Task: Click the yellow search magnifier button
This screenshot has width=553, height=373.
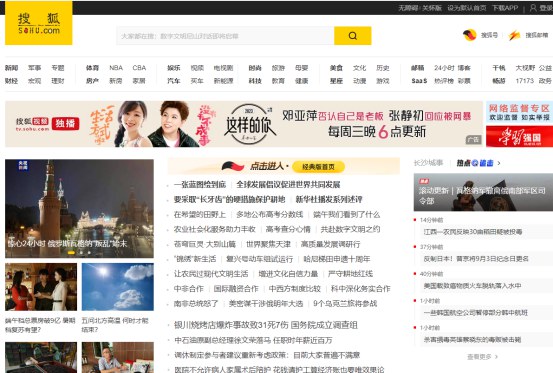Action: point(353,36)
